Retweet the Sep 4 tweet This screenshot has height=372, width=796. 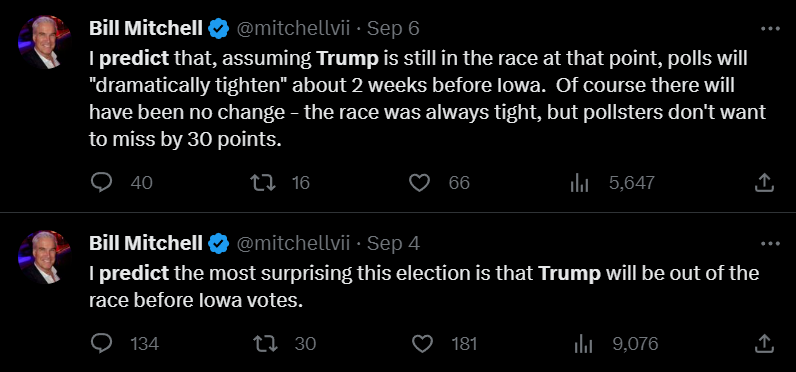(x=267, y=344)
